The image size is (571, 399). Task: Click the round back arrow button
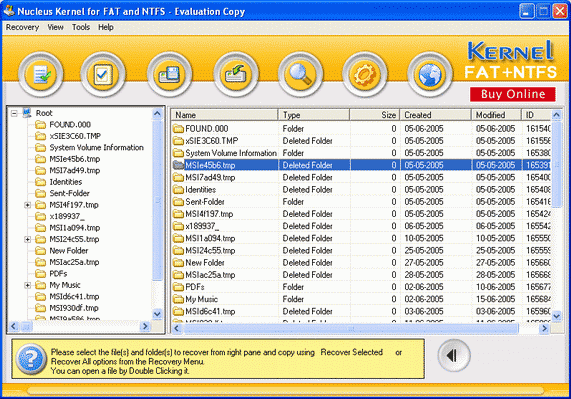point(453,356)
